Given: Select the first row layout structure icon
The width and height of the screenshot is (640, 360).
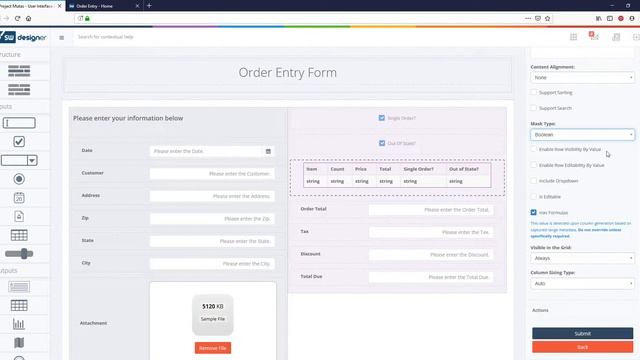Looking at the screenshot, I should pyautogui.click(x=19, y=71).
